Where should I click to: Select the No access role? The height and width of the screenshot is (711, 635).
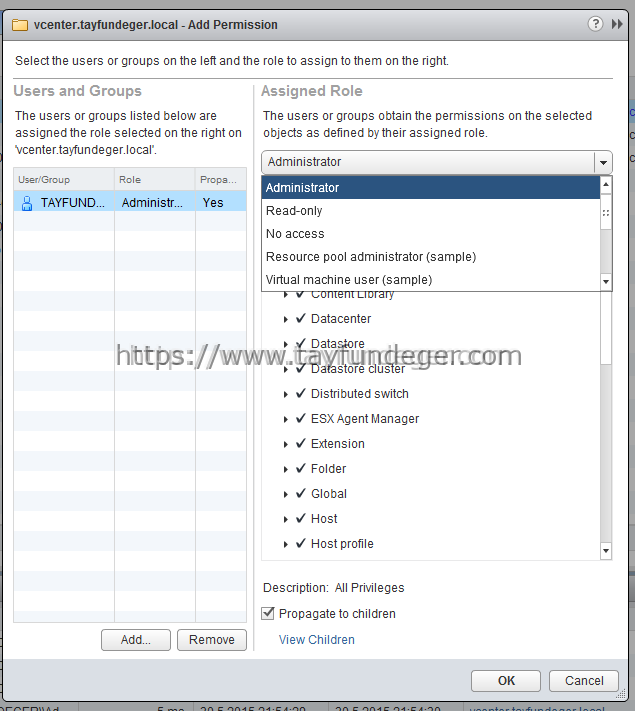point(431,234)
